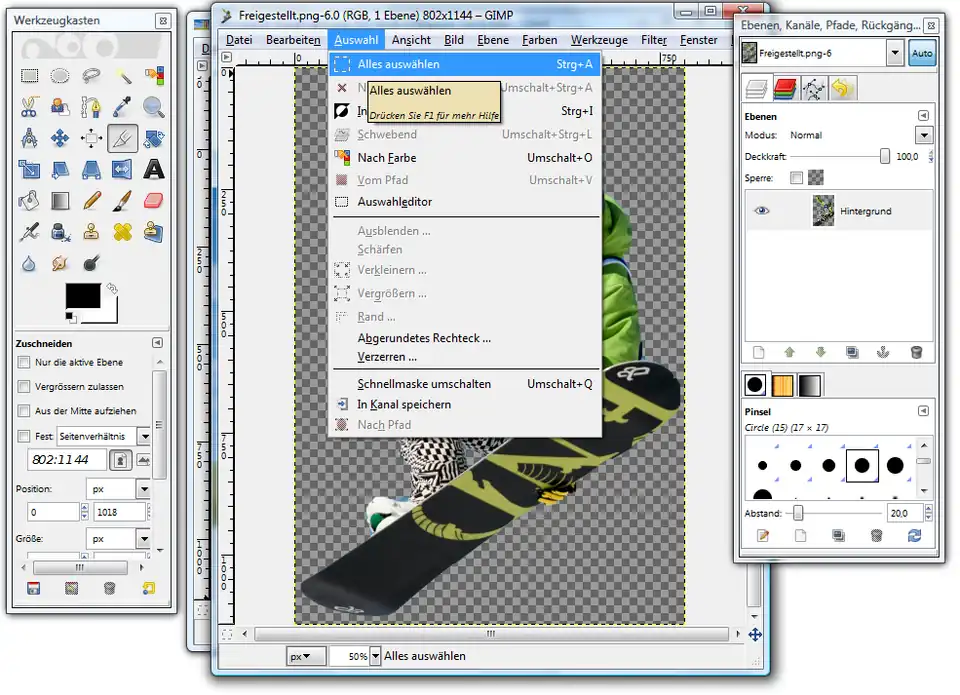960x695 pixels.
Task: Click the black foreground color swatch
Action: (82, 297)
